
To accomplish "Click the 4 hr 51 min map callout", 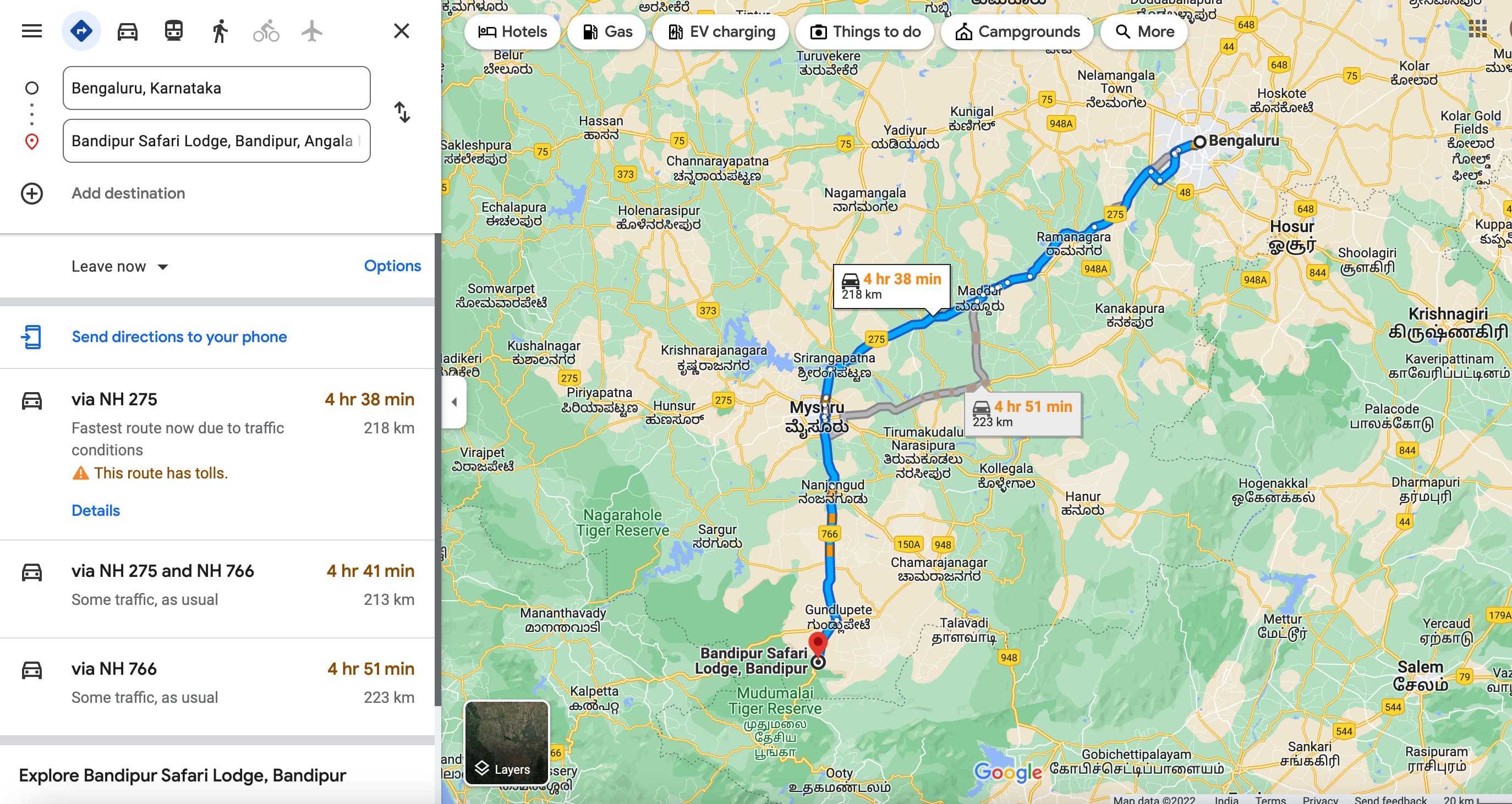I will 1022,414.
